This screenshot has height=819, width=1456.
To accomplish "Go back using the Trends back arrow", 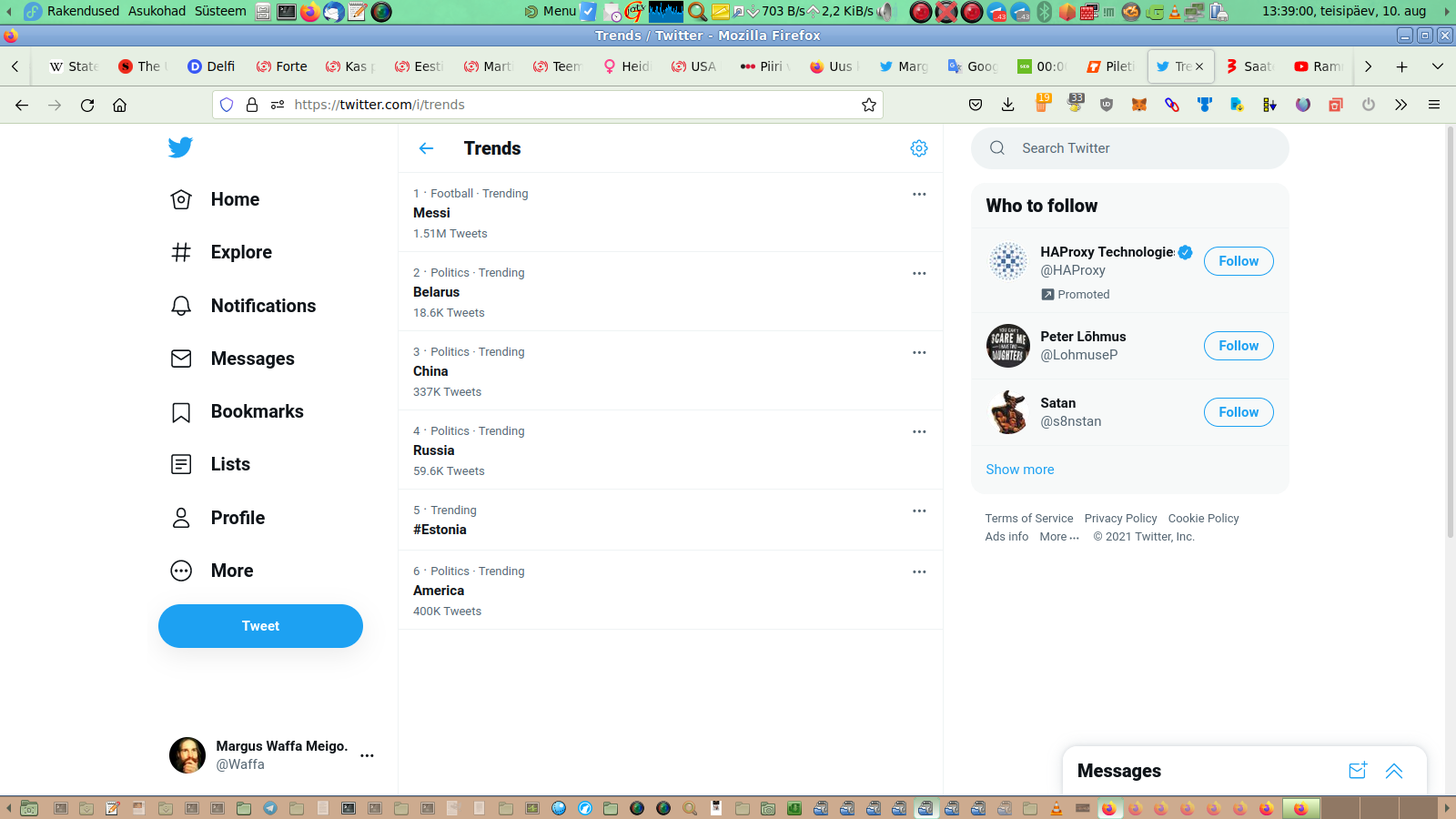I will point(426,148).
